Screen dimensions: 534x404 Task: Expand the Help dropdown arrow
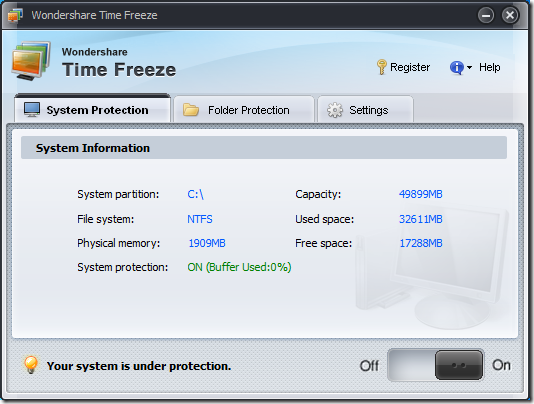pos(469,67)
